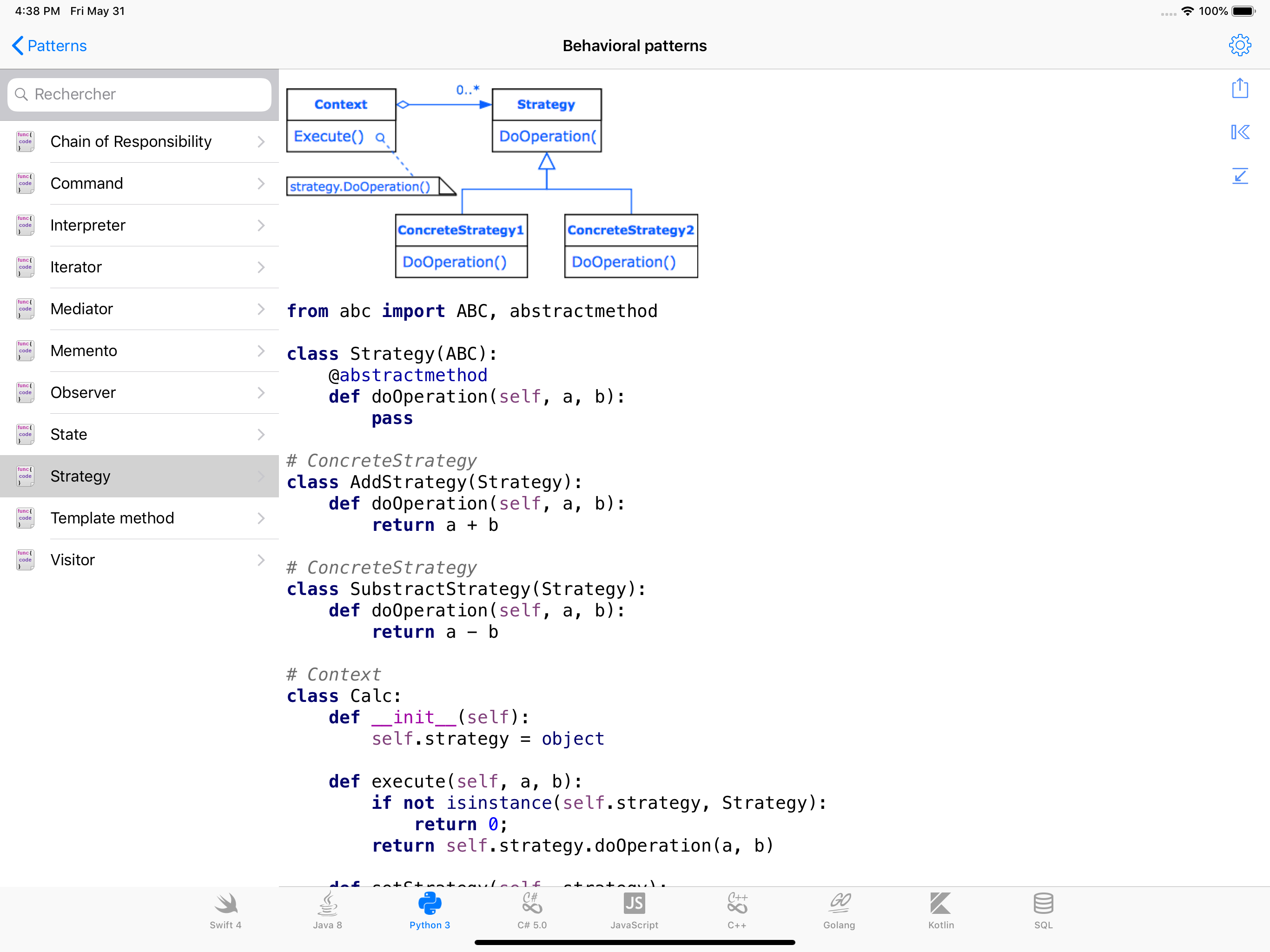Switch to Swift 4 language icon
The height and width of the screenshot is (952, 1270).
pyautogui.click(x=225, y=910)
